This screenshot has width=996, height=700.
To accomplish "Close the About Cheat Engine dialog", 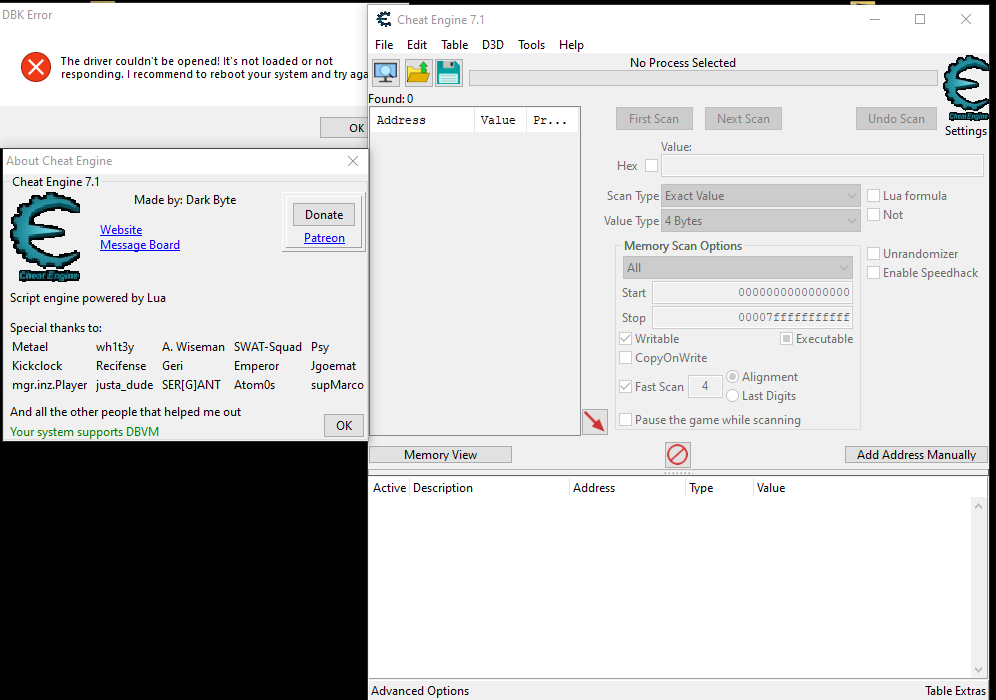I will coord(353,161).
